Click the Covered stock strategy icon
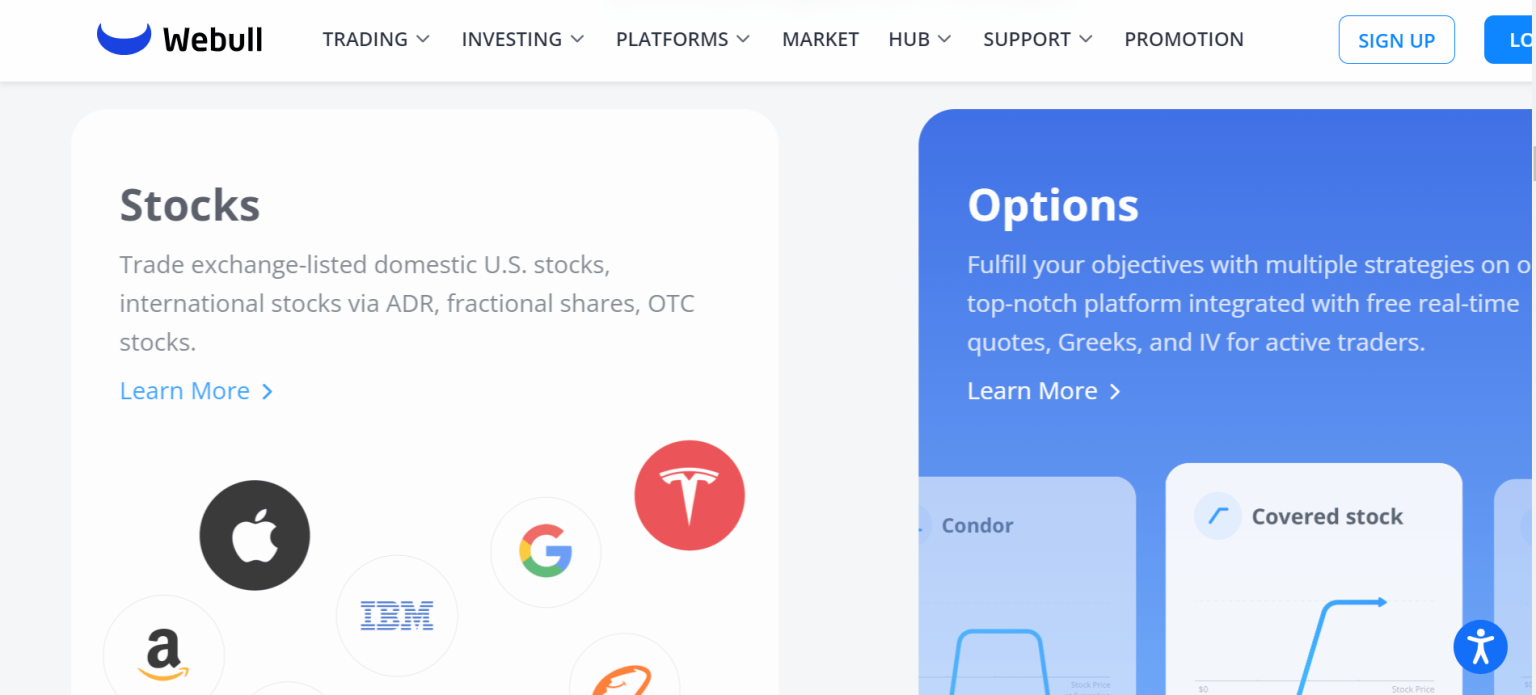This screenshot has width=1536, height=695. click(x=1218, y=515)
